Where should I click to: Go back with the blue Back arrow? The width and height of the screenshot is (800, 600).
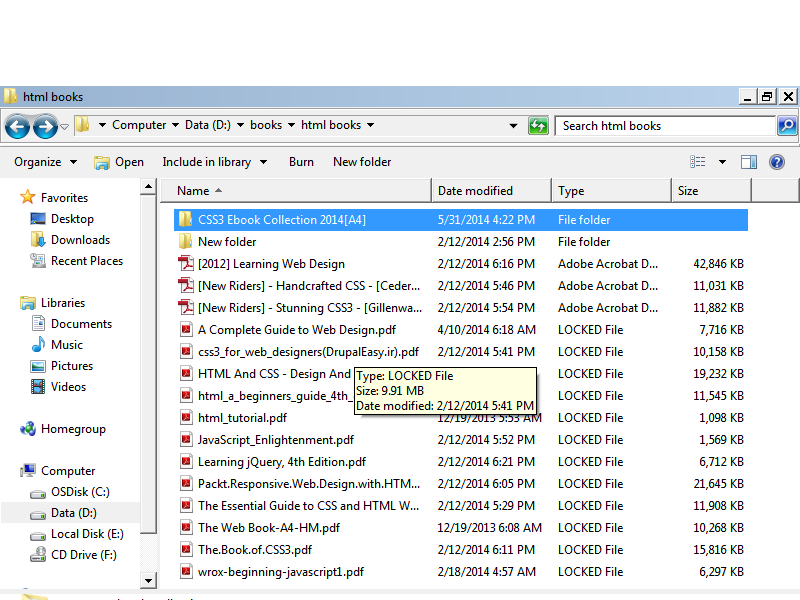coord(17,126)
